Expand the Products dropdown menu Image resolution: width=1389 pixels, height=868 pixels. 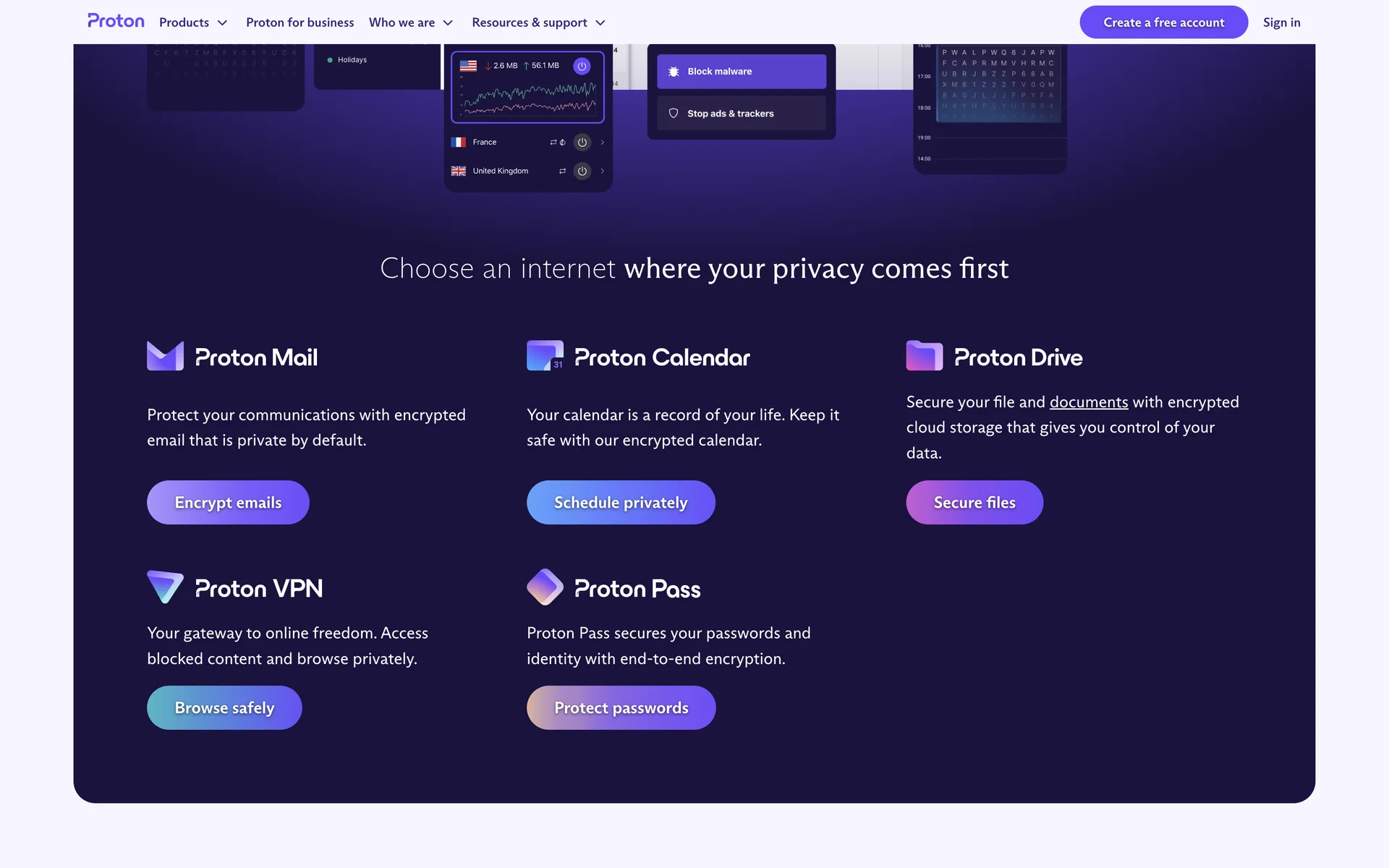click(193, 22)
